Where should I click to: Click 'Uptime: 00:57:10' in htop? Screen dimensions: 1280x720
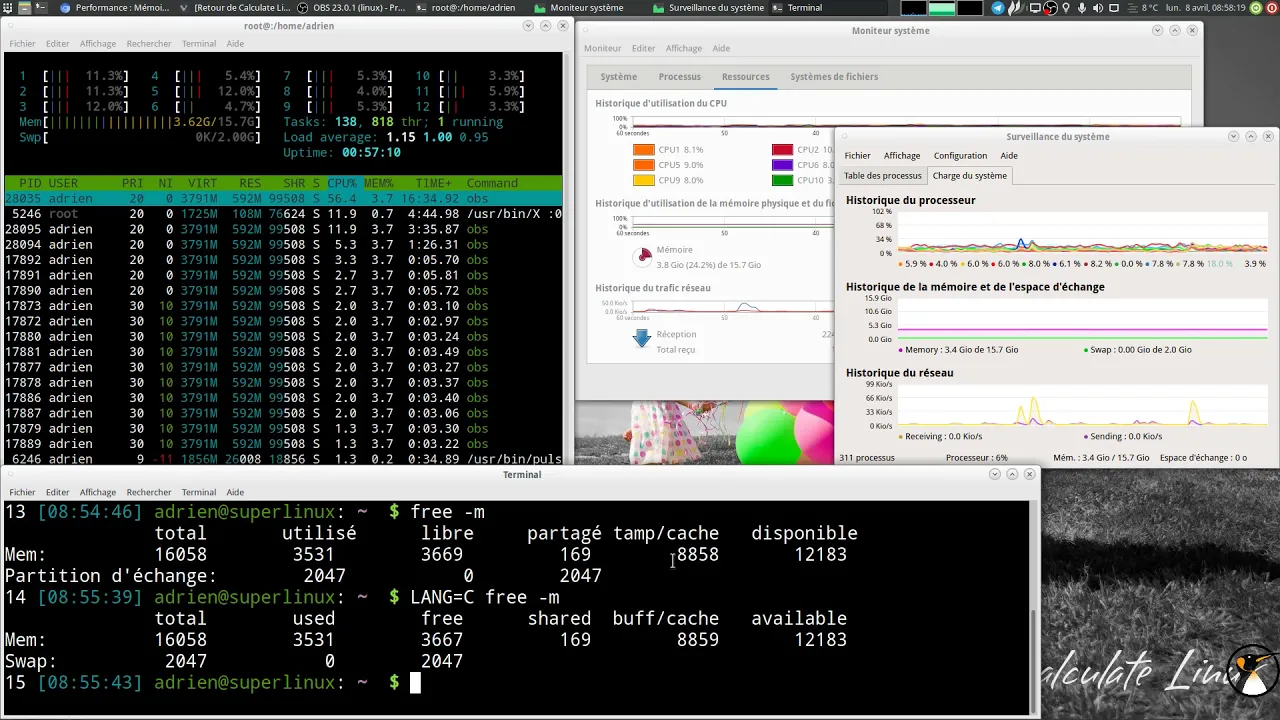[x=342, y=152]
